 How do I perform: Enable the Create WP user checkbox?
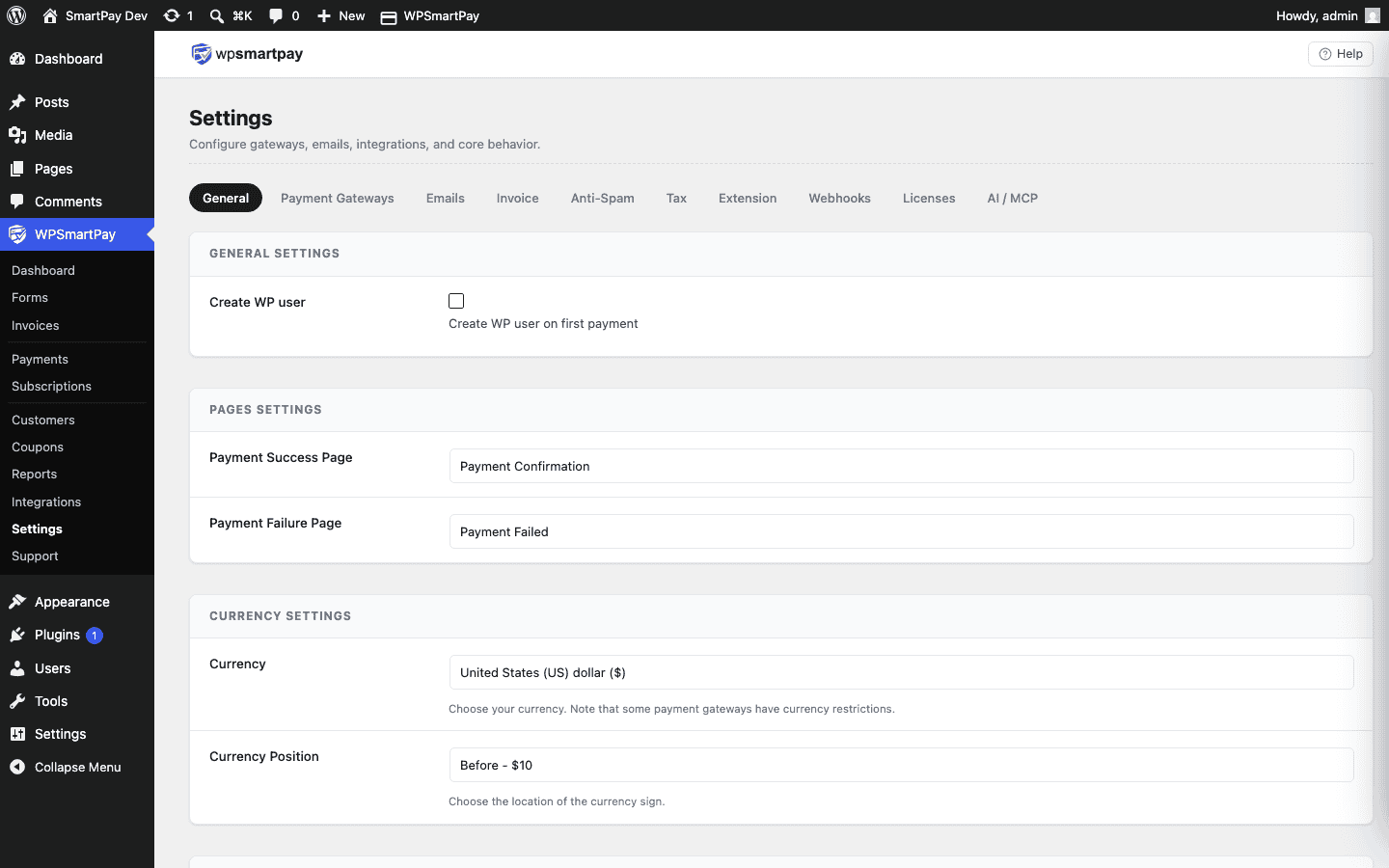coord(456,301)
